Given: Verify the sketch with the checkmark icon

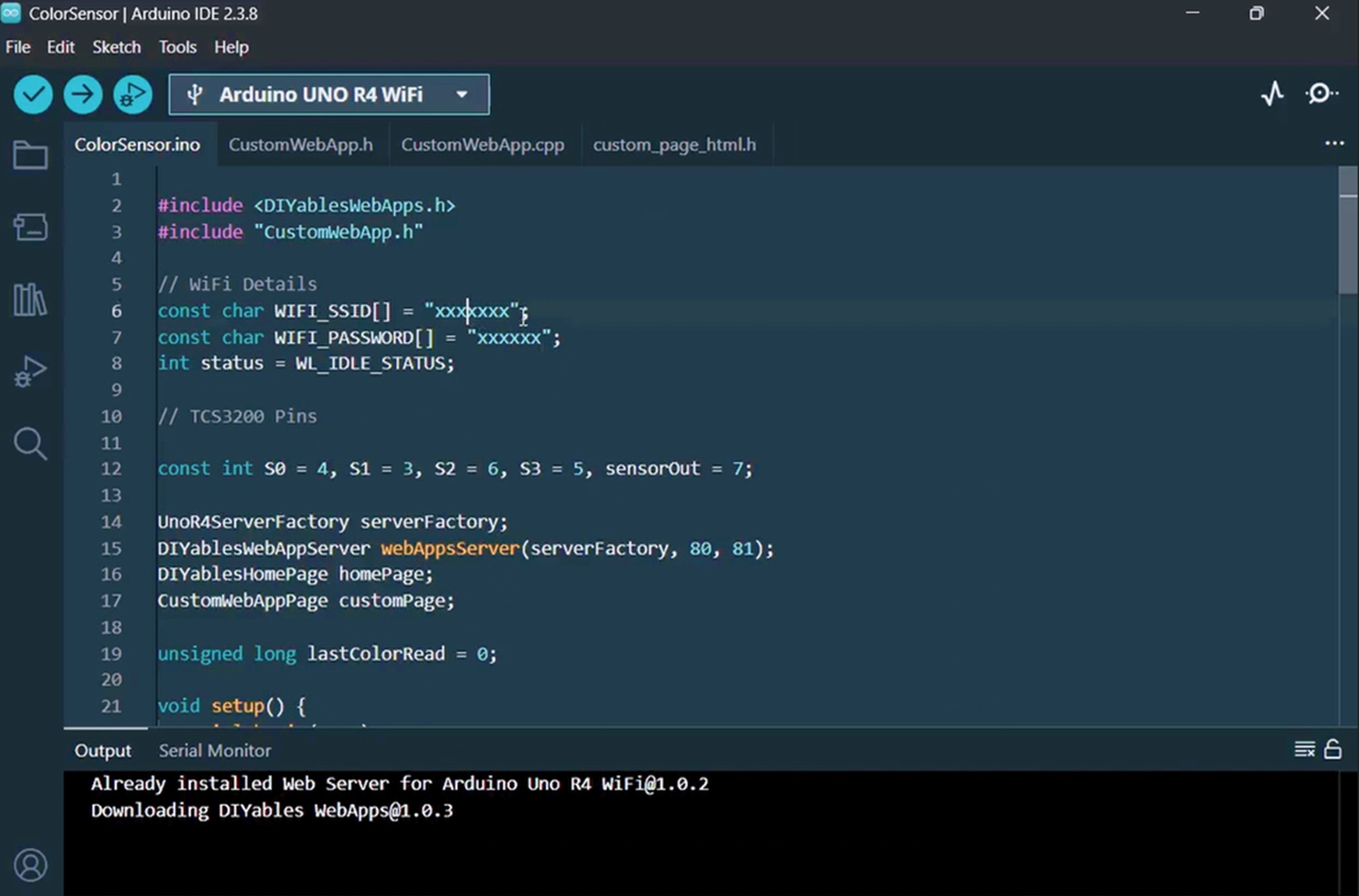Looking at the screenshot, I should (32, 94).
